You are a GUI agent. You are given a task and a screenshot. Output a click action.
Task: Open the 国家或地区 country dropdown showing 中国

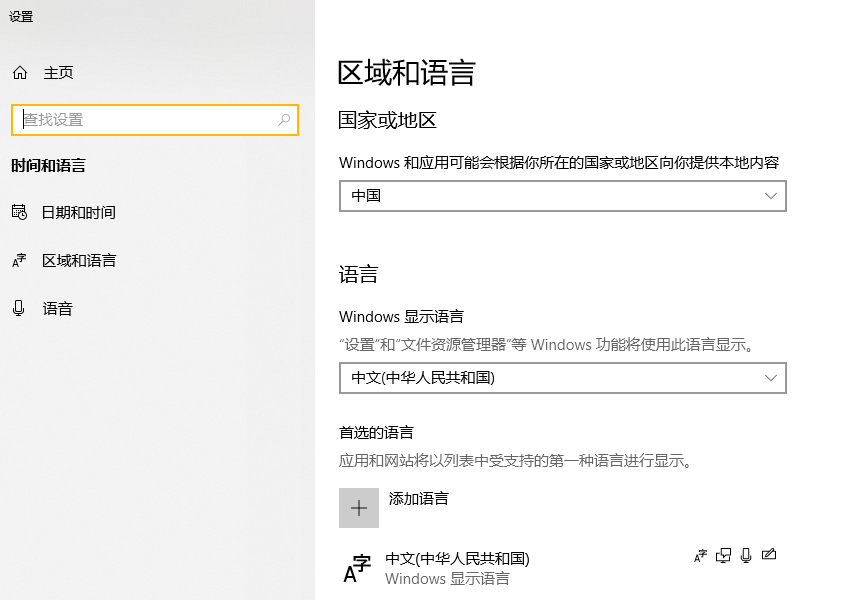(x=562, y=196)
